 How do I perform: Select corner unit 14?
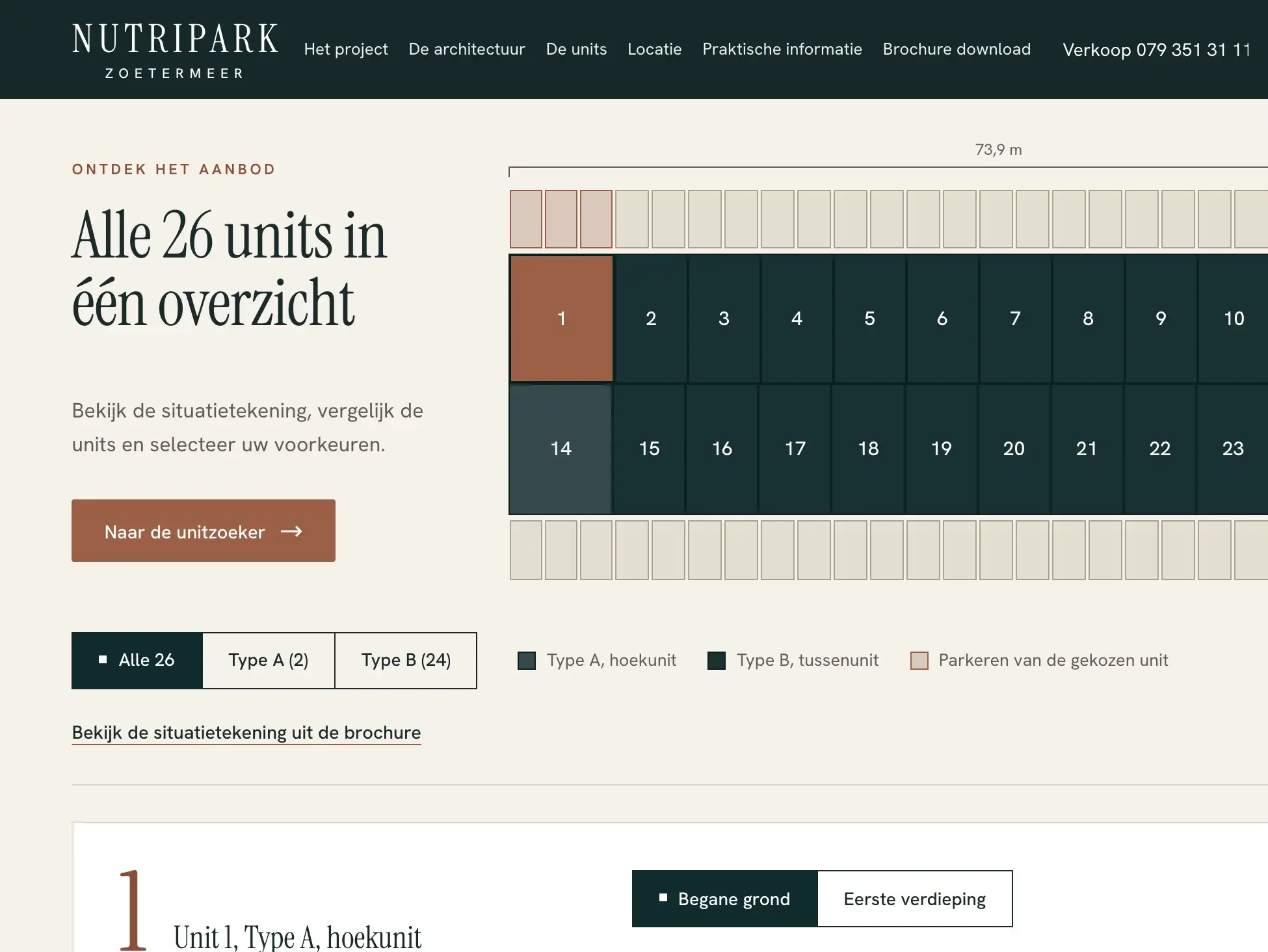pyautogui.click(x=561, y=449)
